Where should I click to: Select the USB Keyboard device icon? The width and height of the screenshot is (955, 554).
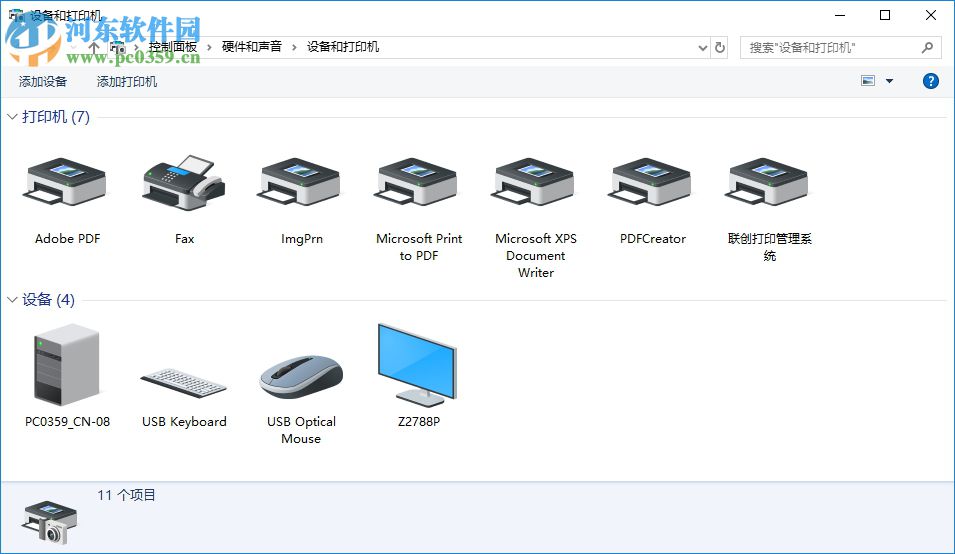(183, 383)
